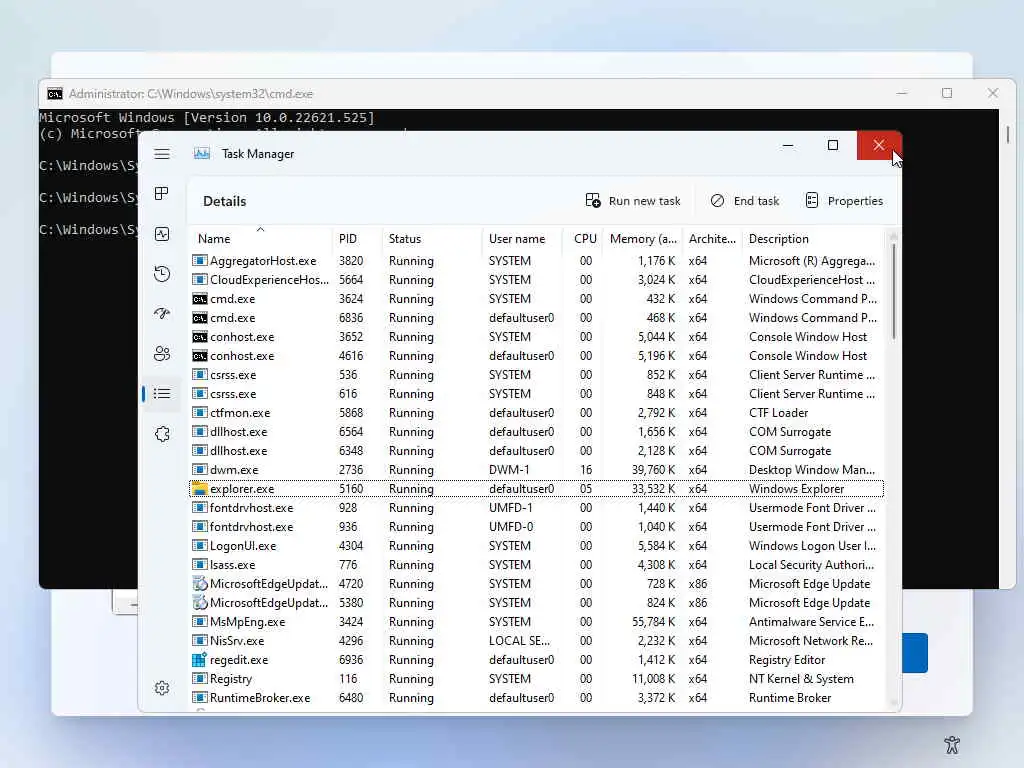Screen dimensions: 1024x768
Task: Sort by Name column header
Action: 261,238
